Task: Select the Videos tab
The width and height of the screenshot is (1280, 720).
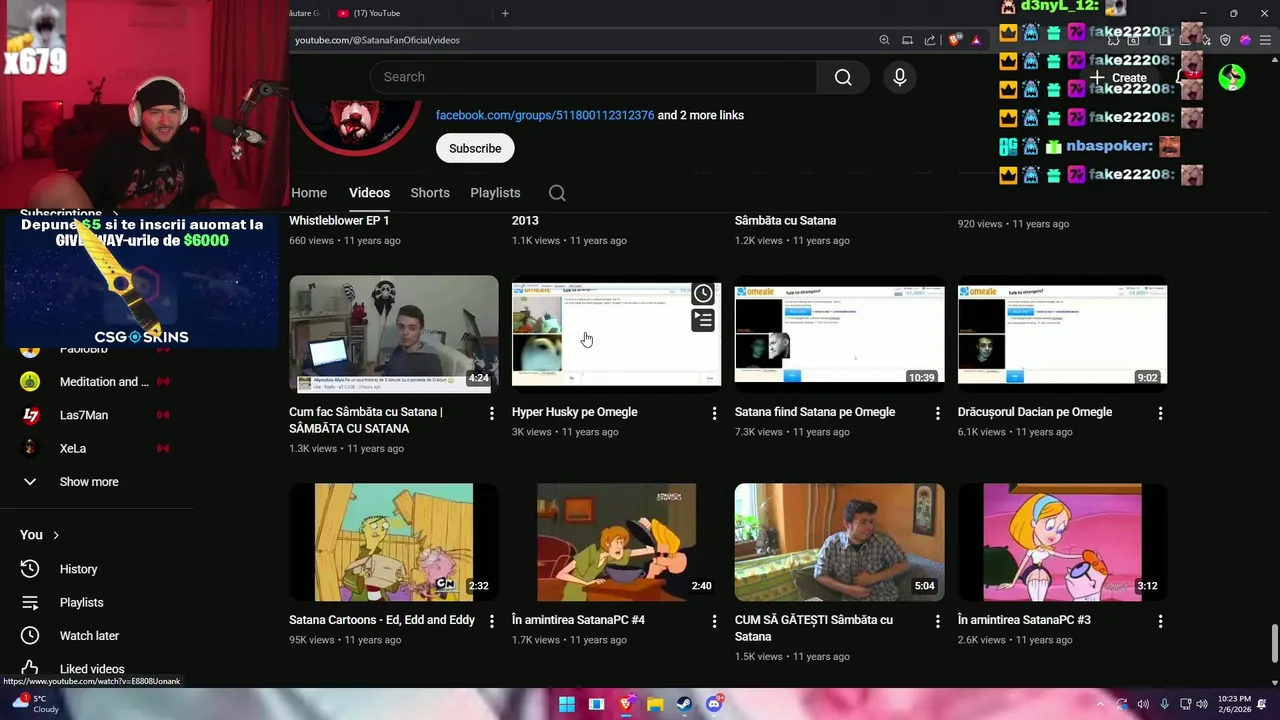Action: pos(369,193)
